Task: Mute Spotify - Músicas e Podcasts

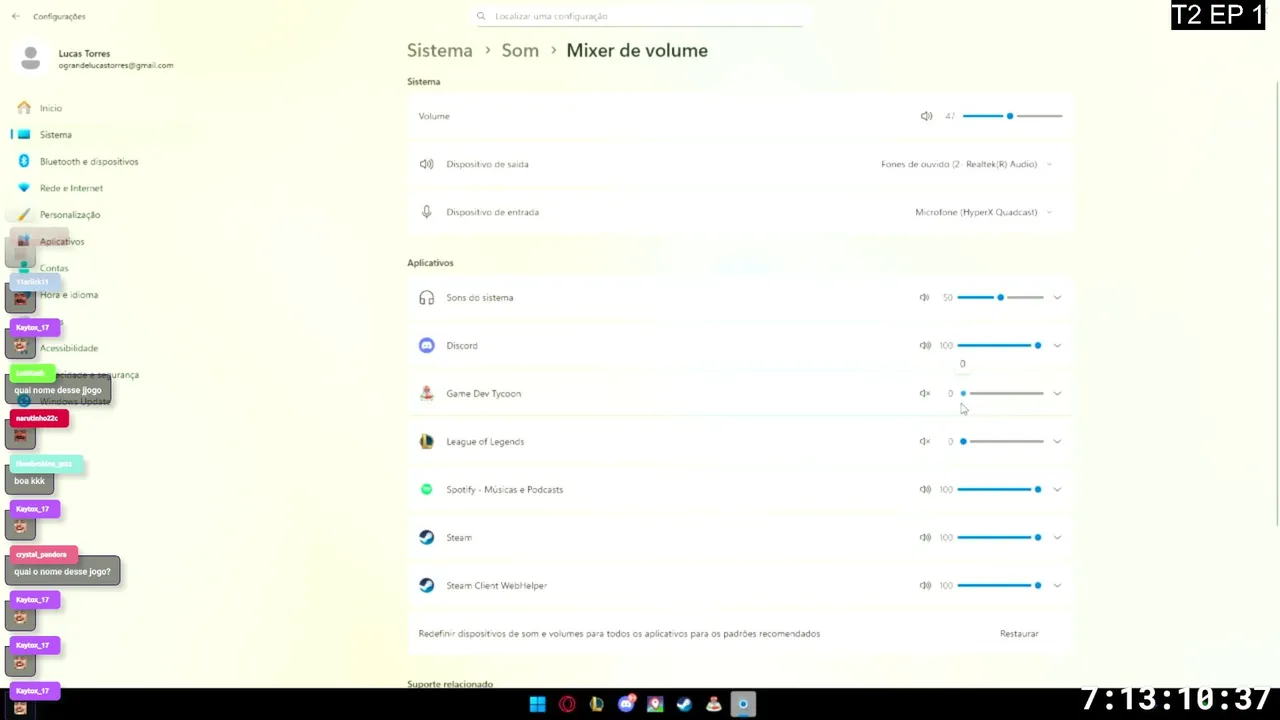Action: point(925,489)
